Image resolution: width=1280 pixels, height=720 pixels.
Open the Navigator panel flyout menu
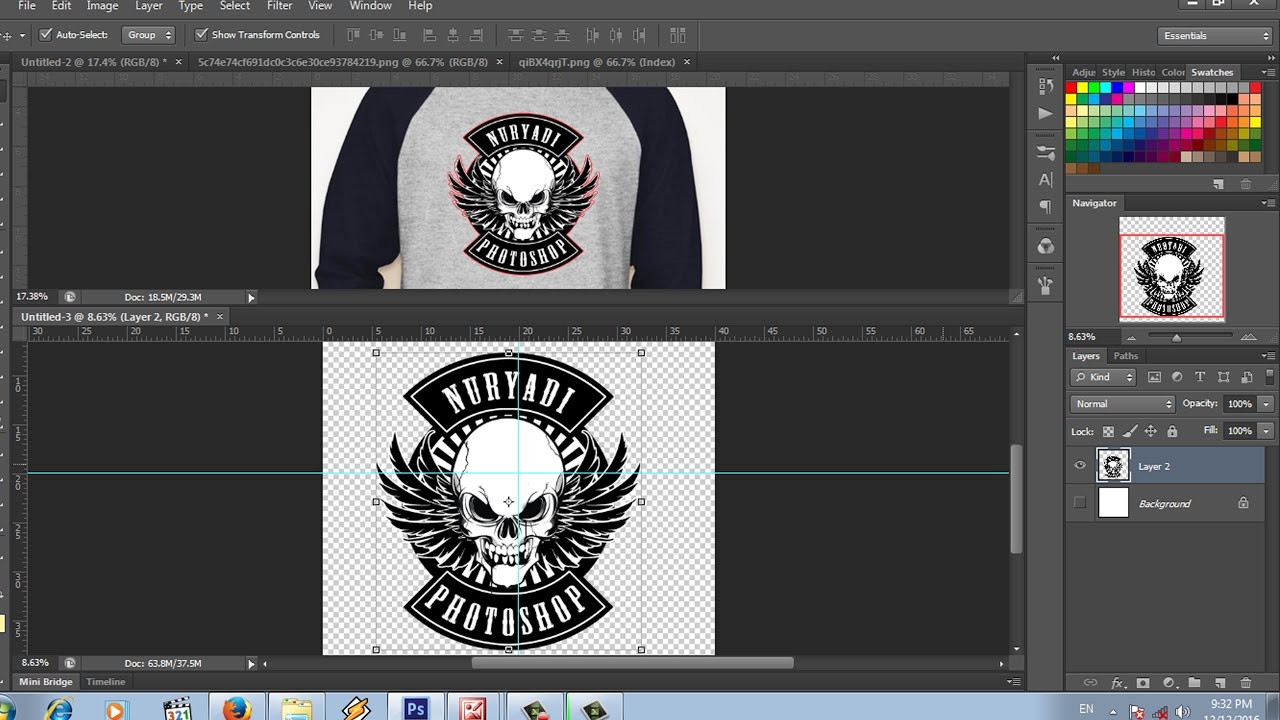(x=1268, y=203)
